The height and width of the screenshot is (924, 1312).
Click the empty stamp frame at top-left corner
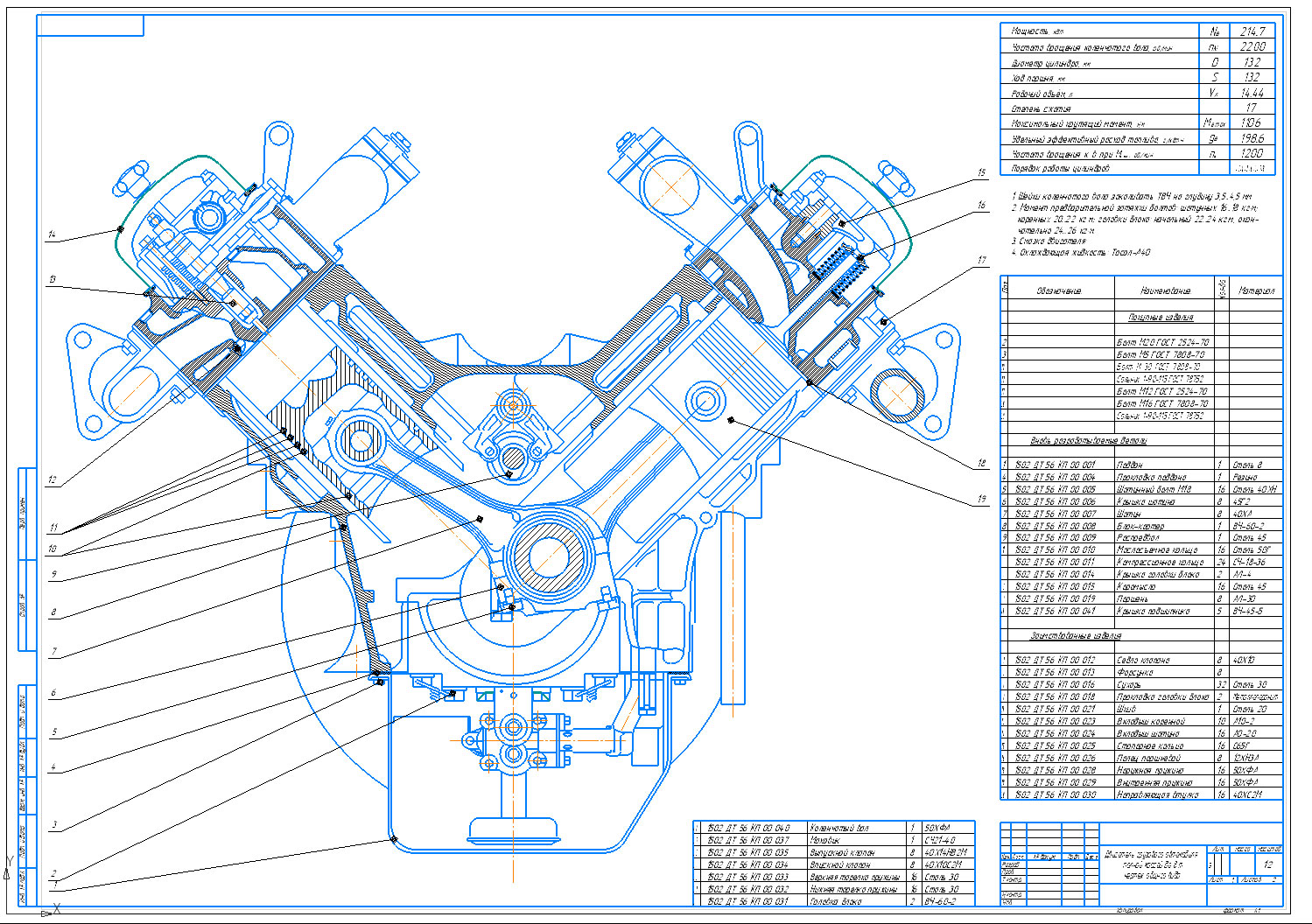coord(90,25)
